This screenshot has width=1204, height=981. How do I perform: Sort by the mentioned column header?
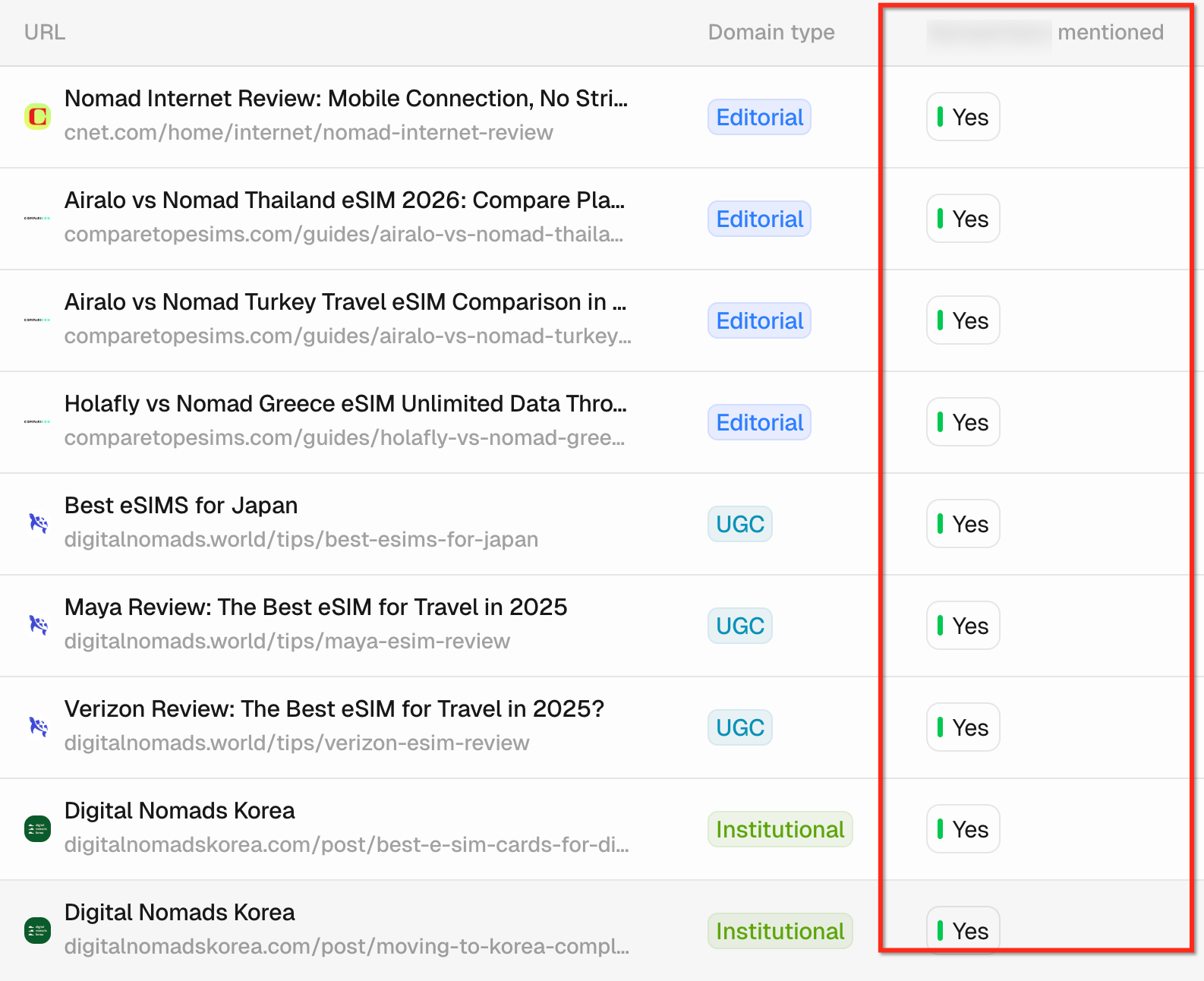[1045, 33]
